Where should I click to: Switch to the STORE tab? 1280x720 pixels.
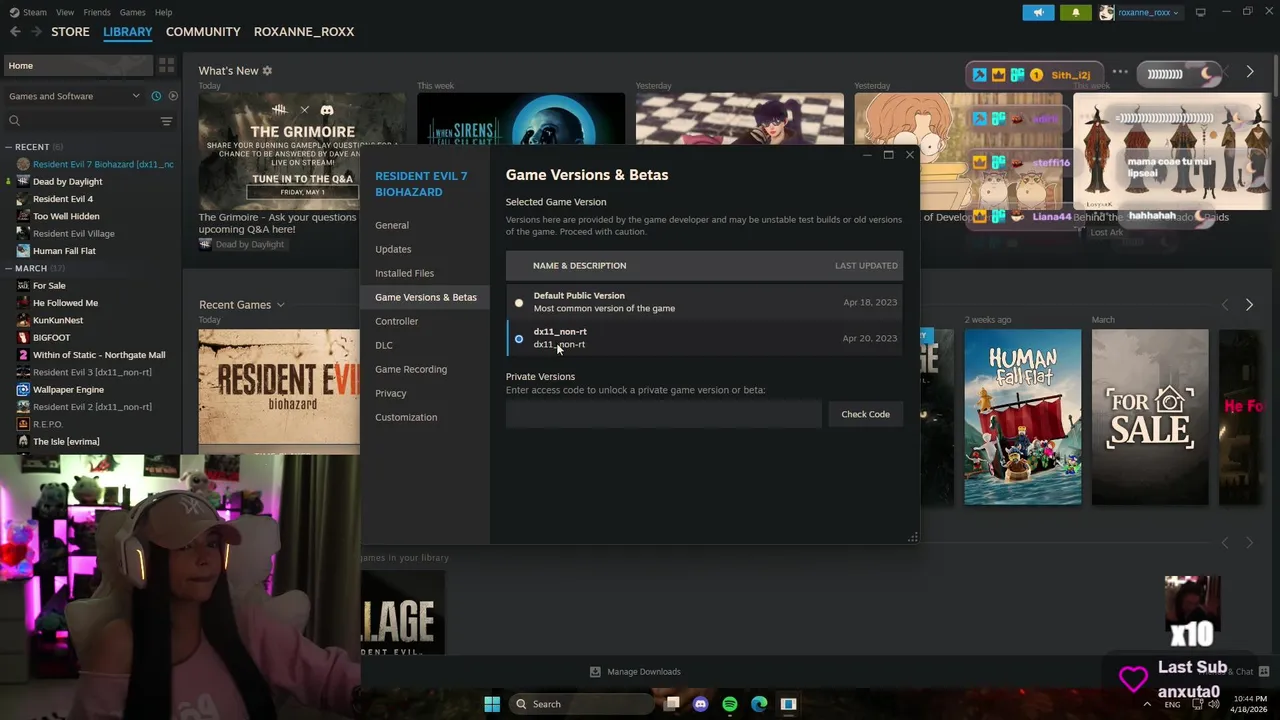pos(70,32)
